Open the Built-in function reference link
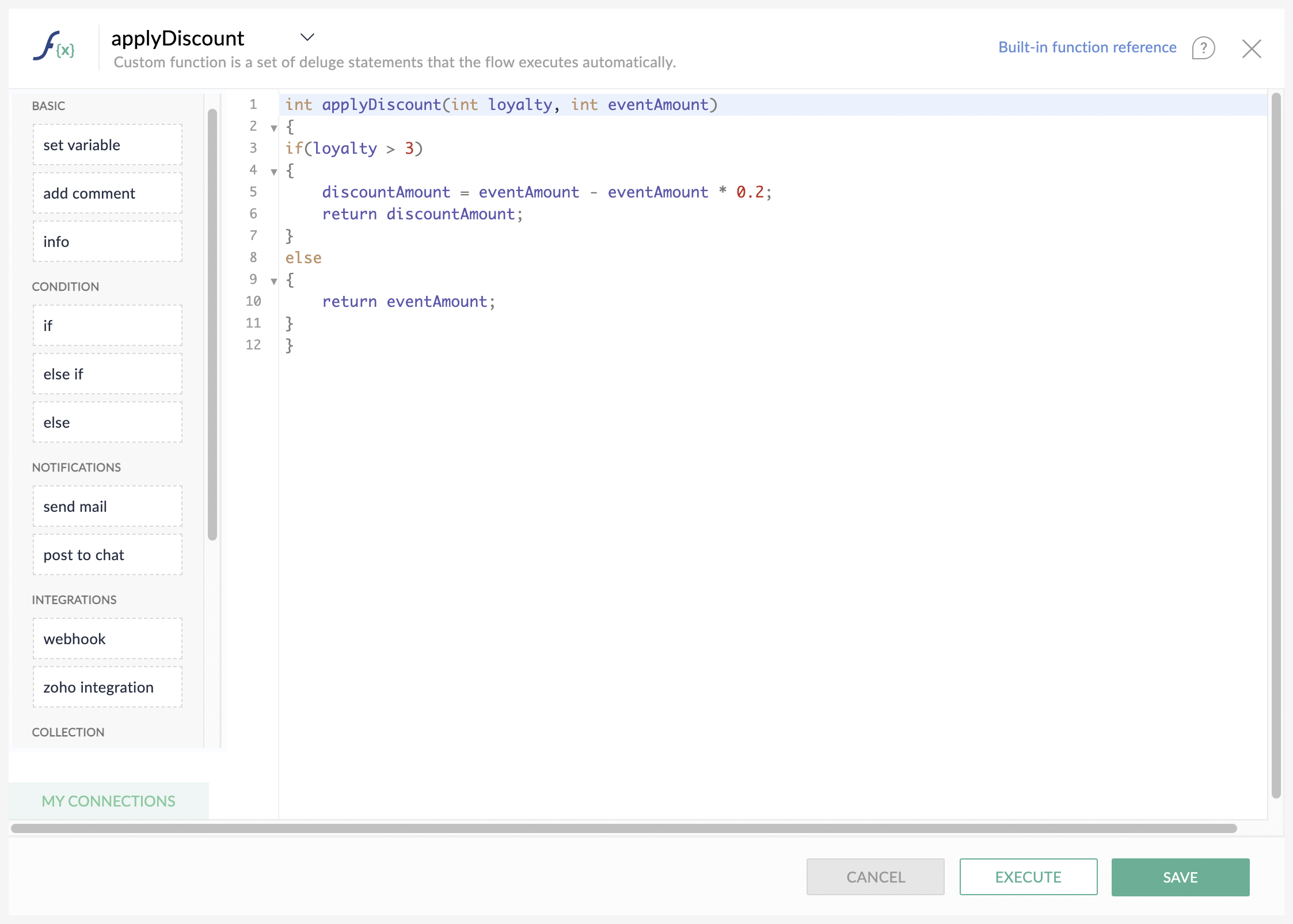1293x924 pixels. click(x=1086, y=47)
